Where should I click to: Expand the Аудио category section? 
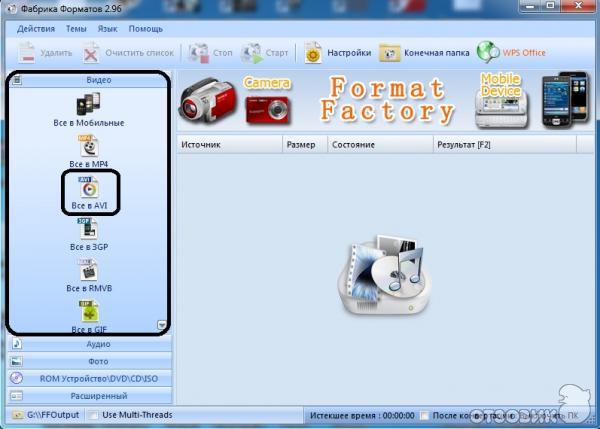click(x=89, y=344)
